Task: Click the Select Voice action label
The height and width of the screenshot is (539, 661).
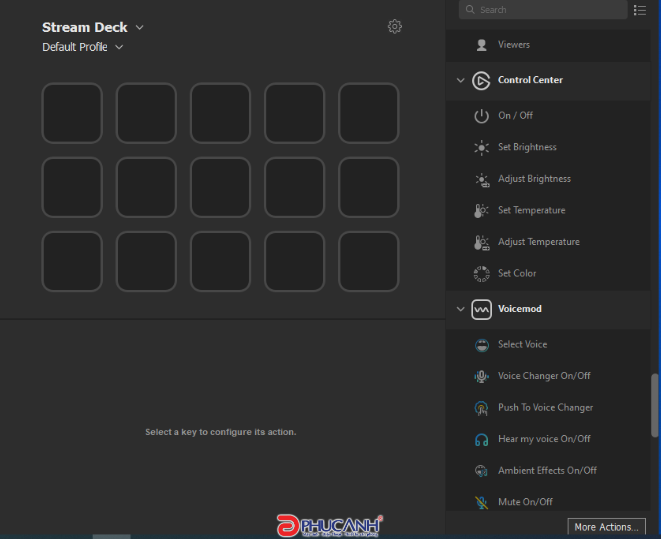Action: tap(522, 344)
